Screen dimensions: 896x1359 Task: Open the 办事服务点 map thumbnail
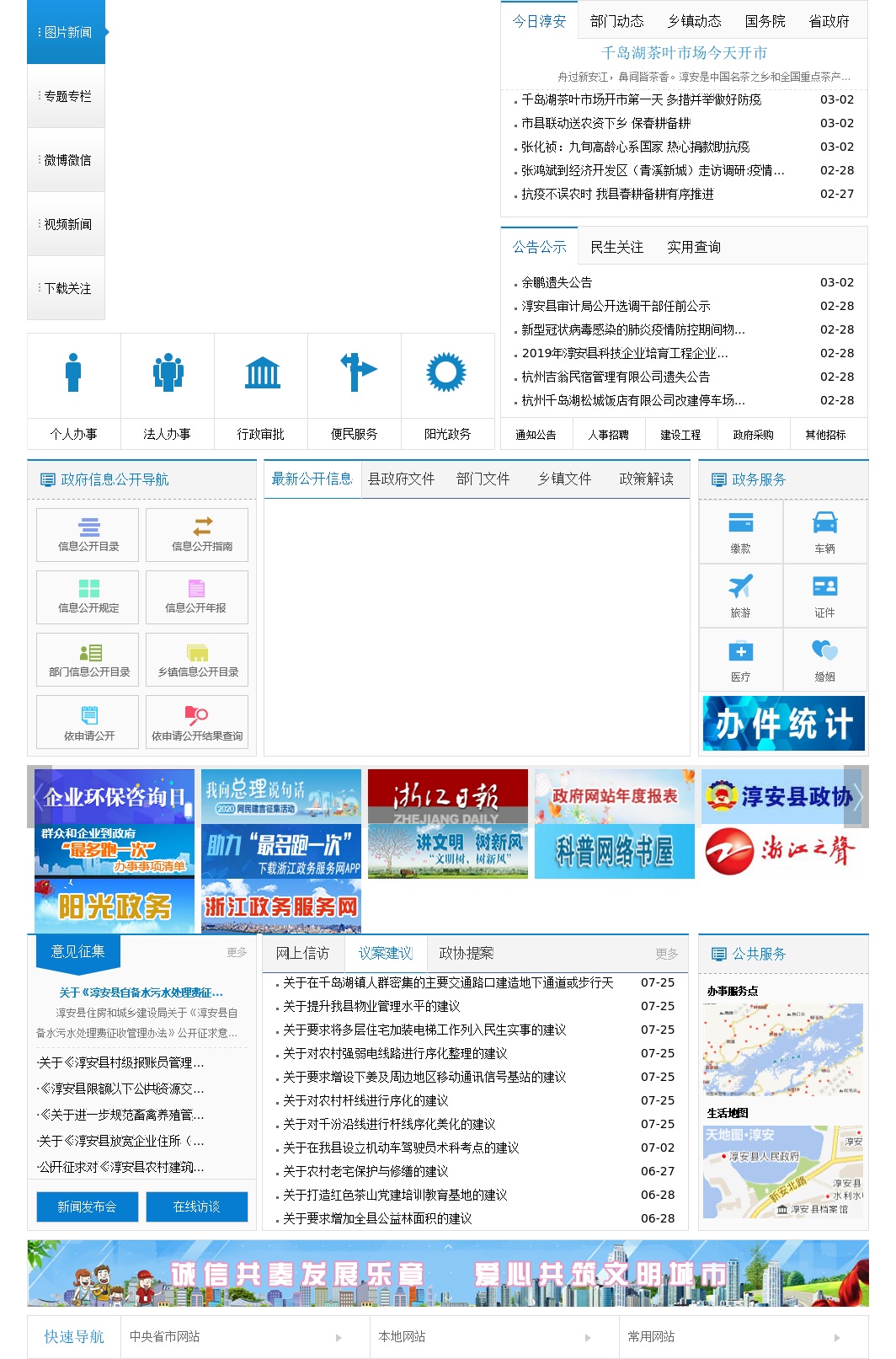click(x=783, y=1049)
